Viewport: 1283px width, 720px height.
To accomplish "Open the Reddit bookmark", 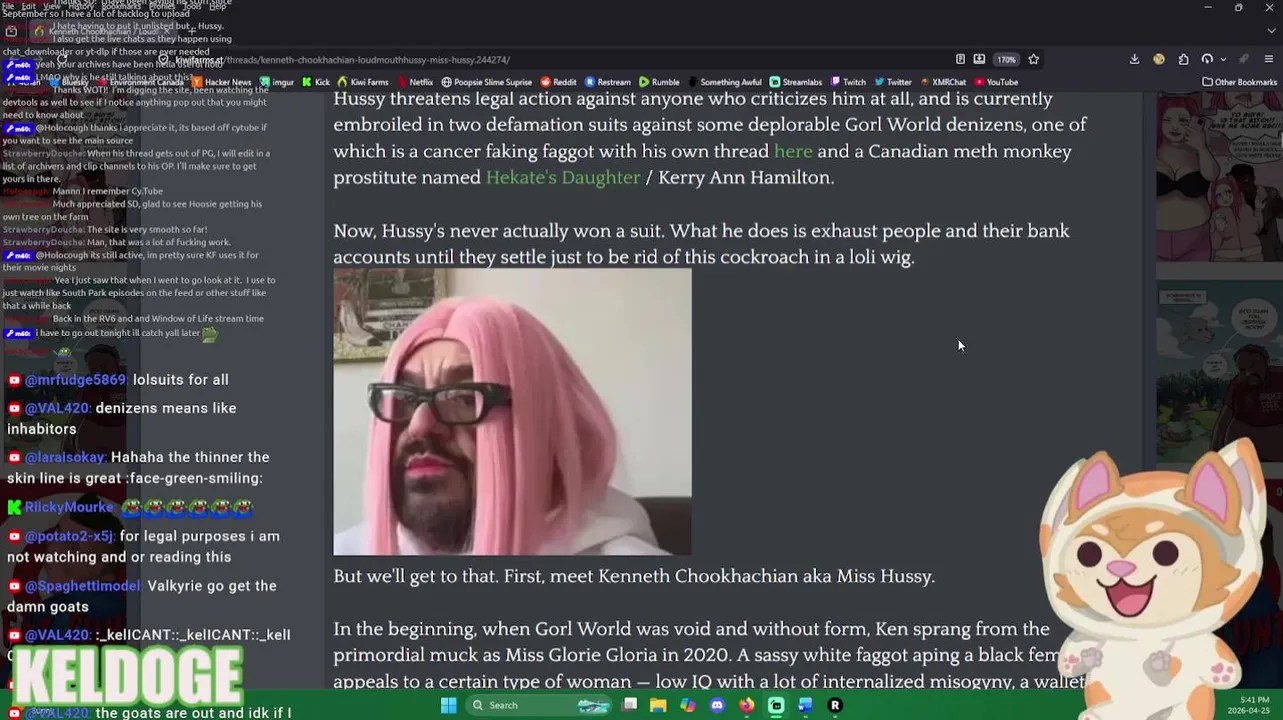I will [559, 82].
